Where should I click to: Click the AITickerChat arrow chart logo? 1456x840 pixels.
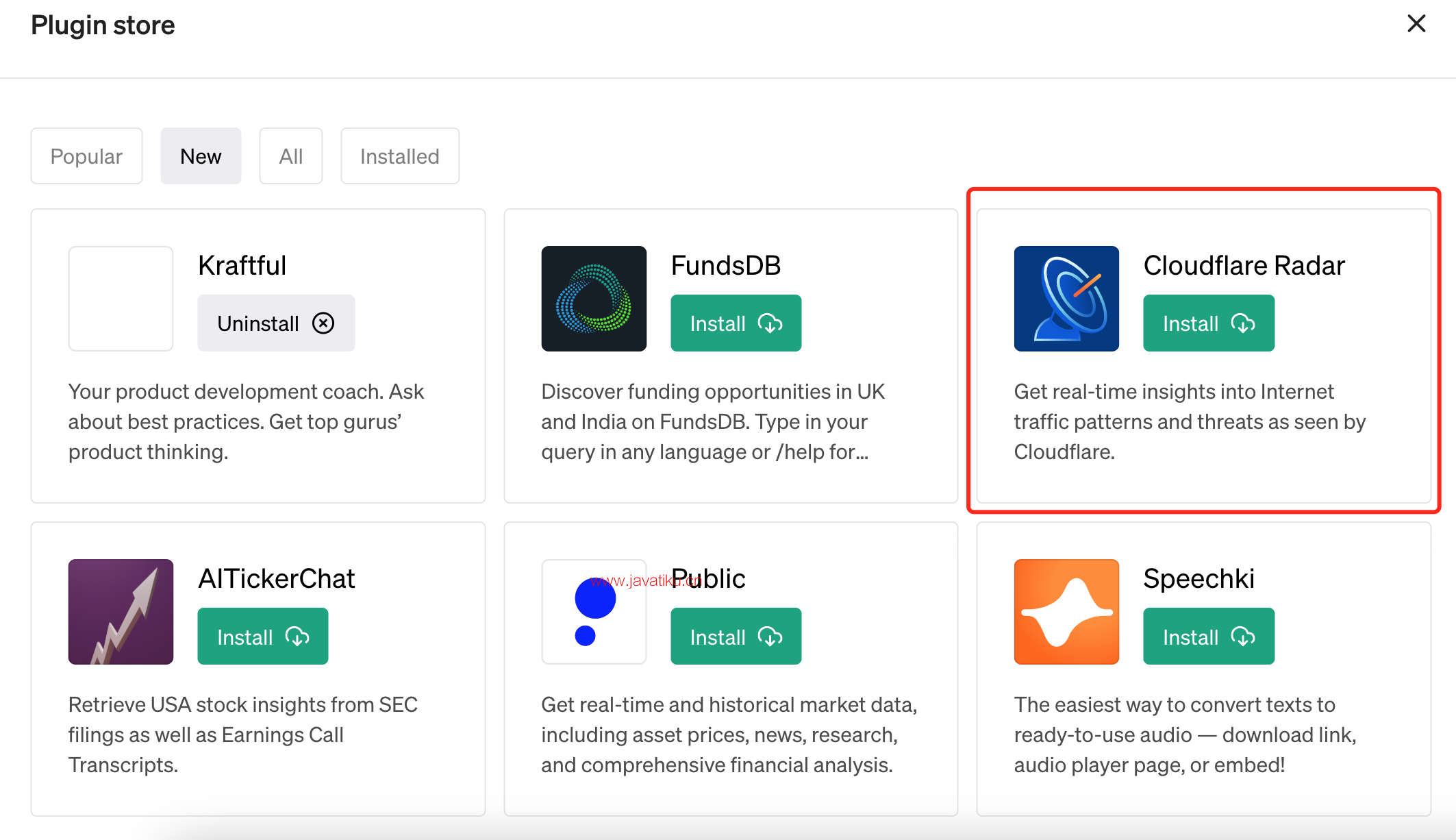121,612
